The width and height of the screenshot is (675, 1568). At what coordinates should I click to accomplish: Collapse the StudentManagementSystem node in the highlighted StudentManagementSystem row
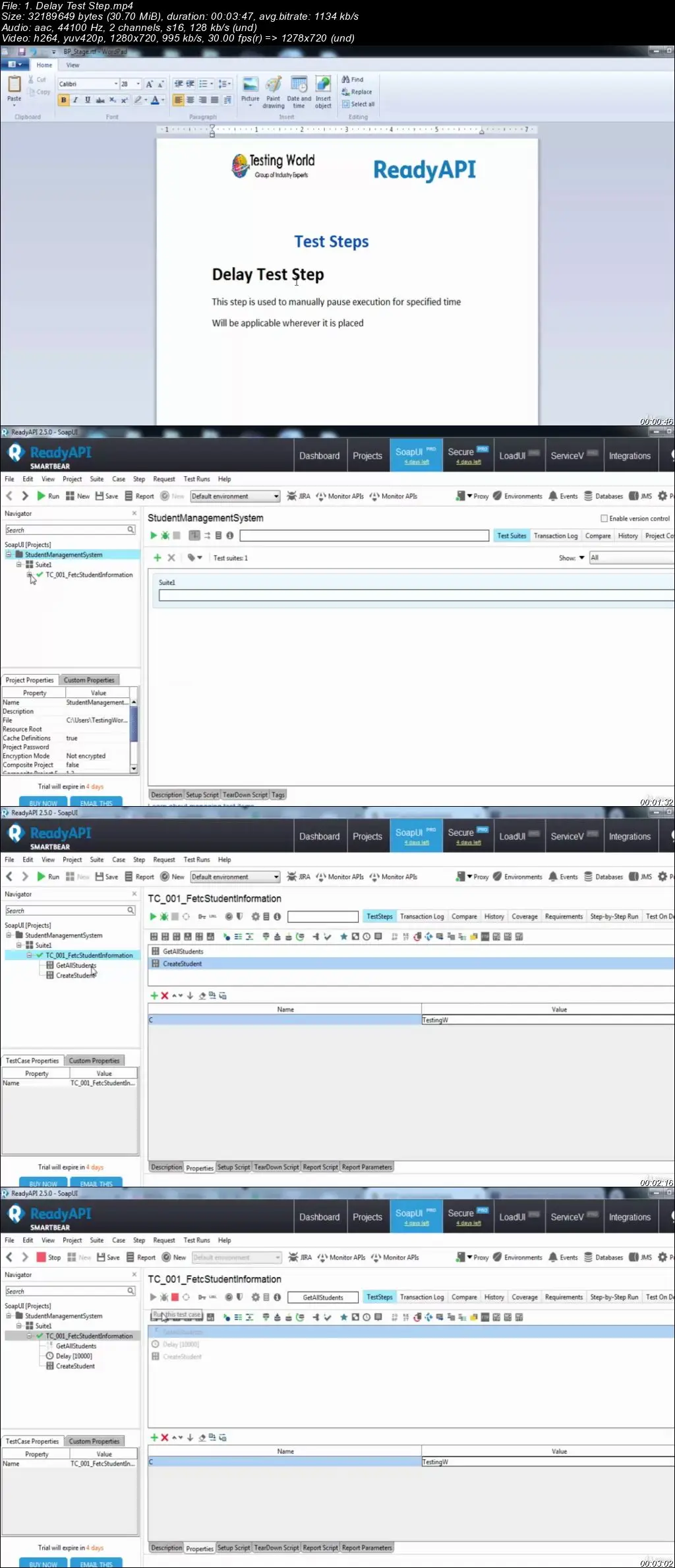click(9, 555)
